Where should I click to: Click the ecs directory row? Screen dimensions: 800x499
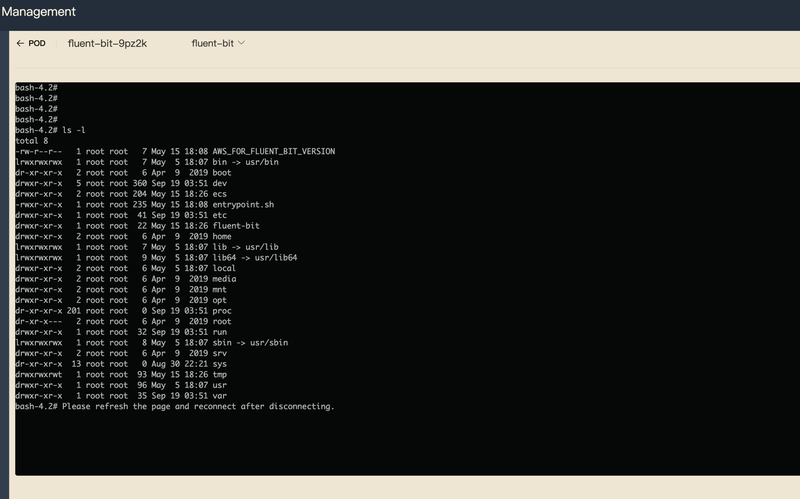tap(121, 194)
